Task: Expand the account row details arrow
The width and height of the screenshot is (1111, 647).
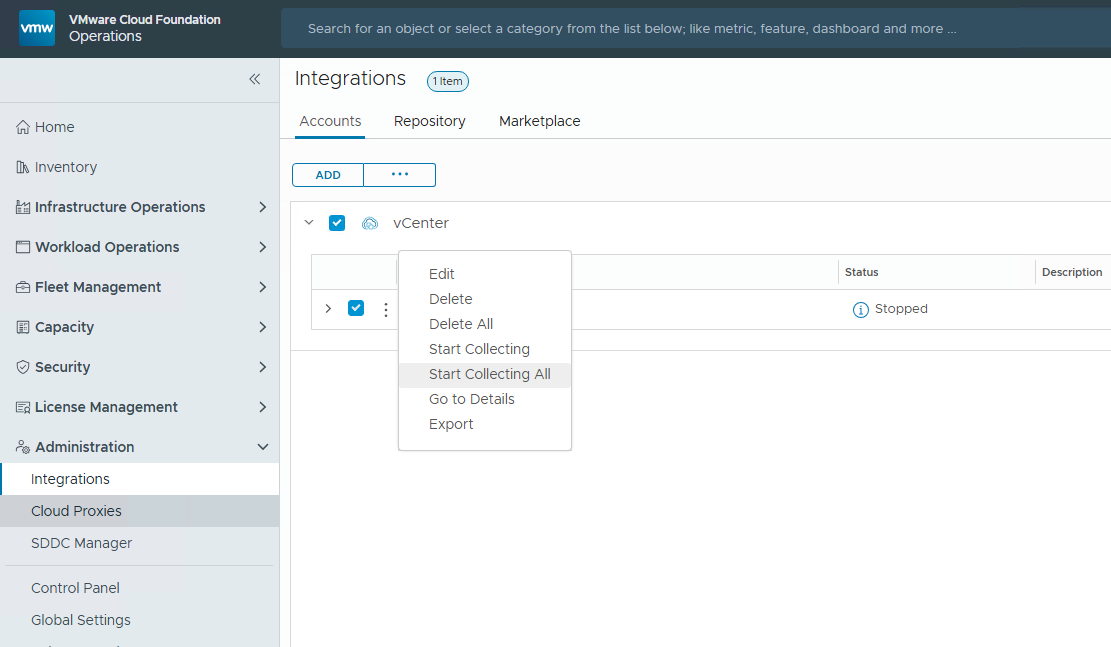Action: (328, 309)
